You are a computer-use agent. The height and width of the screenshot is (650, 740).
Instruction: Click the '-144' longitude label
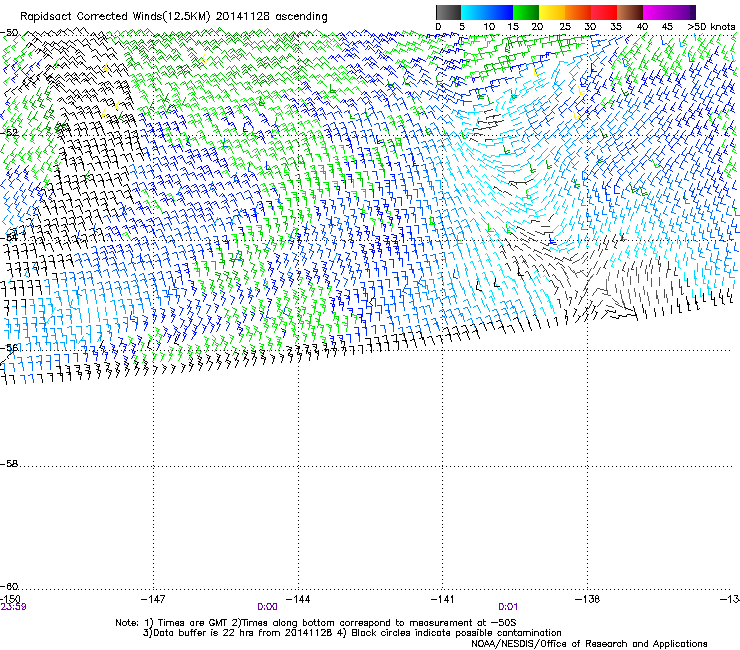pyautogui.click(x=298, y=599)
